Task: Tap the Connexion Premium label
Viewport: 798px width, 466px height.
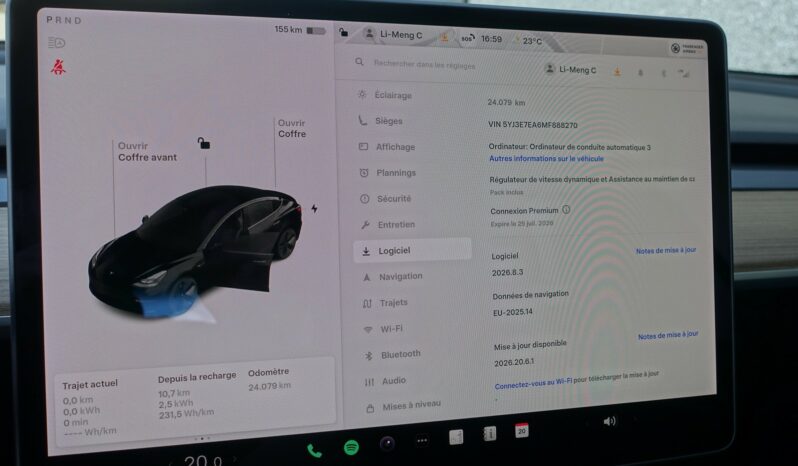Action: tap(524, 211)
